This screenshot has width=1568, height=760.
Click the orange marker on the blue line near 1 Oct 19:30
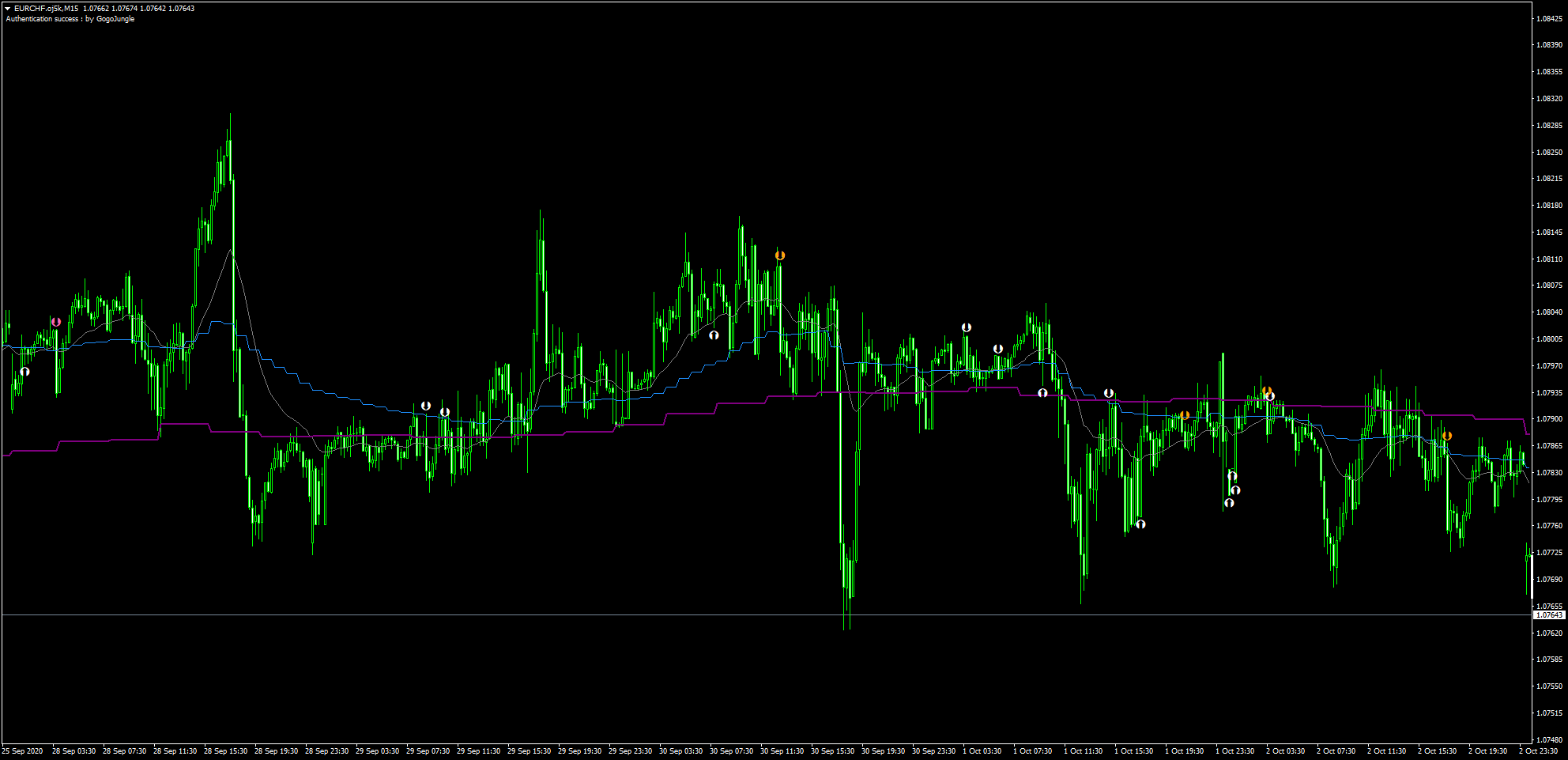[1184, 415]
